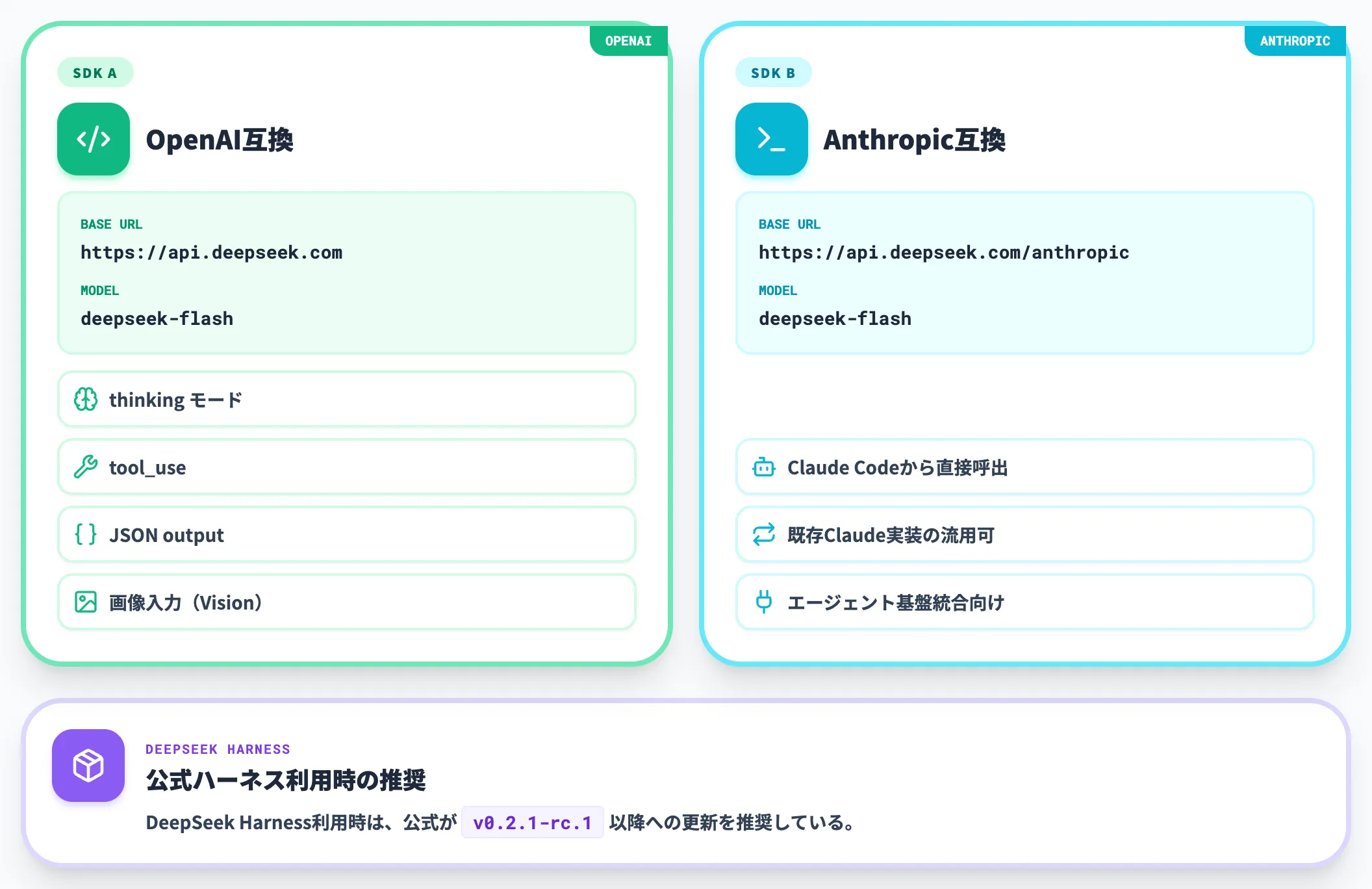Click the robot icon beside Claude Codeから直接呼出
This screenshot has width=1372, height=889.
tap(764, 467)
